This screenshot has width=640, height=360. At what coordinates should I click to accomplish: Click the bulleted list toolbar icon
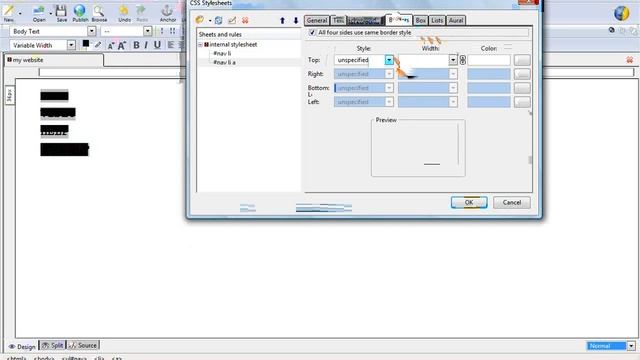pos(173,31)
